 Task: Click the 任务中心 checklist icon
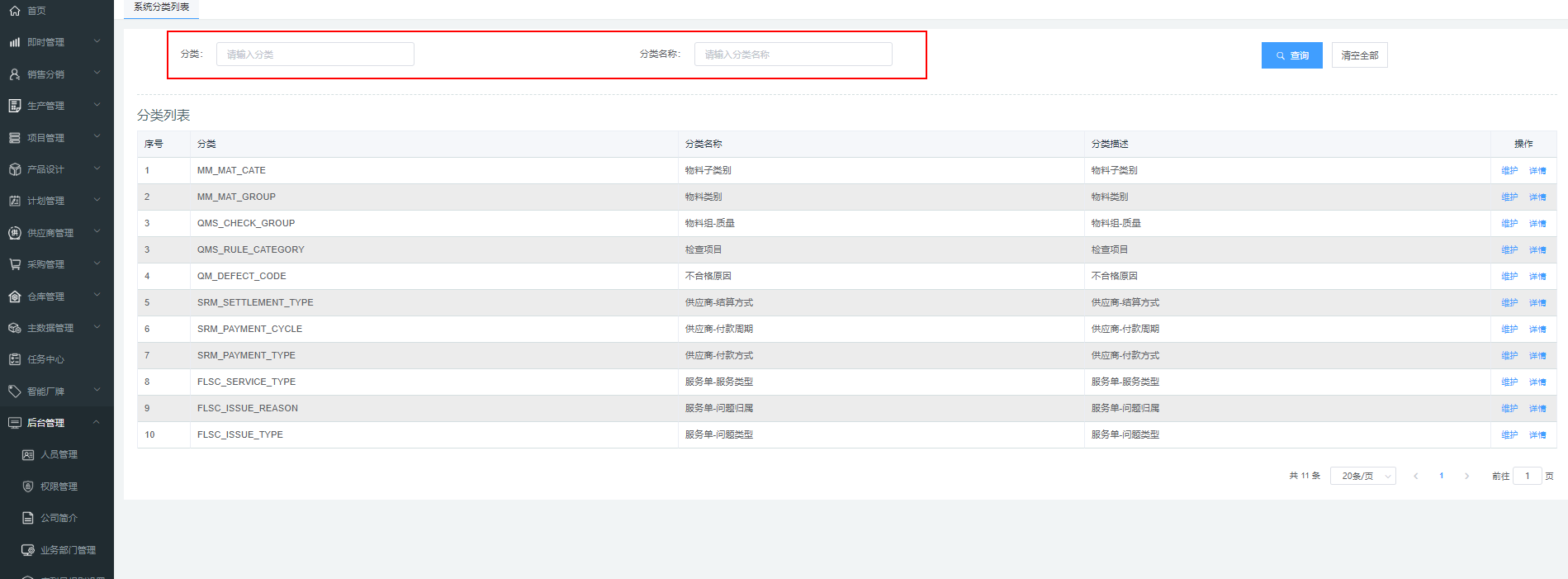15,359
